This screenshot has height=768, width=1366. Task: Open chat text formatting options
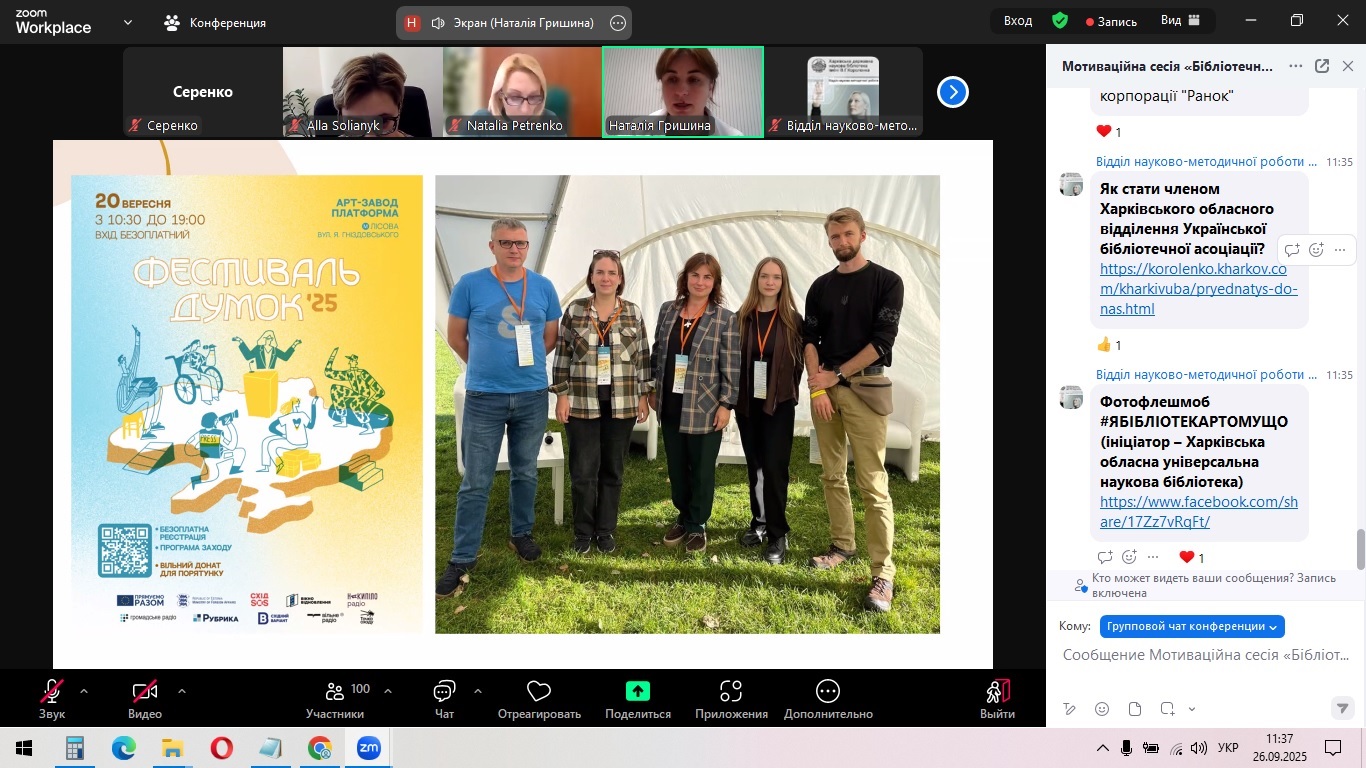[x=1070, y=709]
